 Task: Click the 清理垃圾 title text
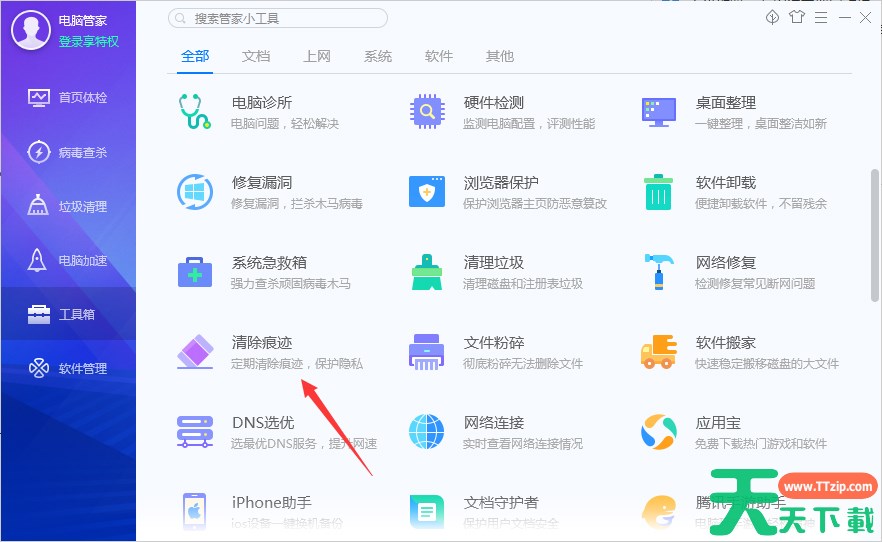[x=494, y=263]
